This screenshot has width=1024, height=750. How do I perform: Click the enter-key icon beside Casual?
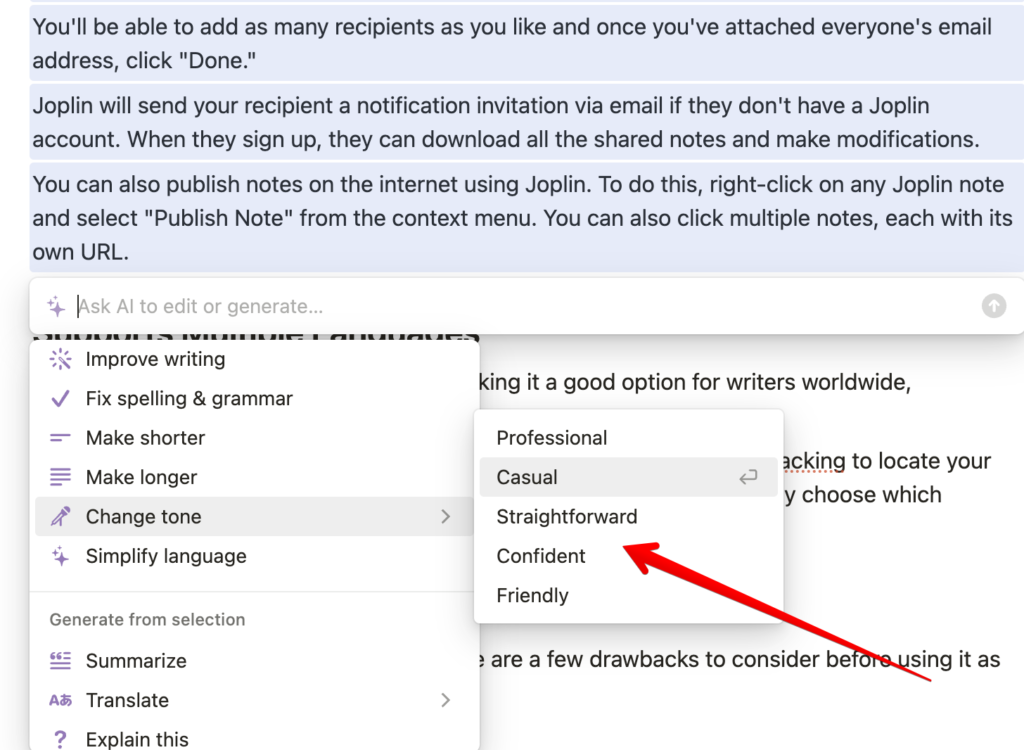(748, 478)
